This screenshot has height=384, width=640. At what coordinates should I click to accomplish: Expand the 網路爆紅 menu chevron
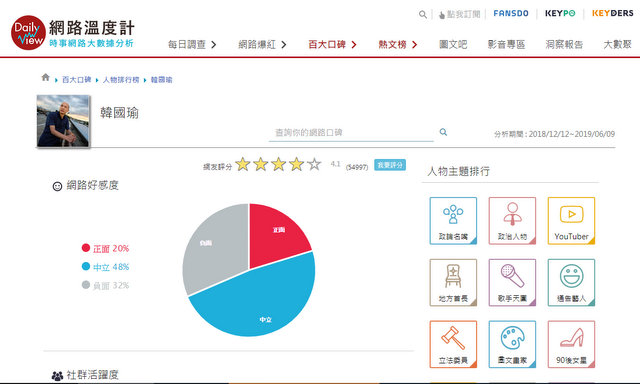click(284, 44)
